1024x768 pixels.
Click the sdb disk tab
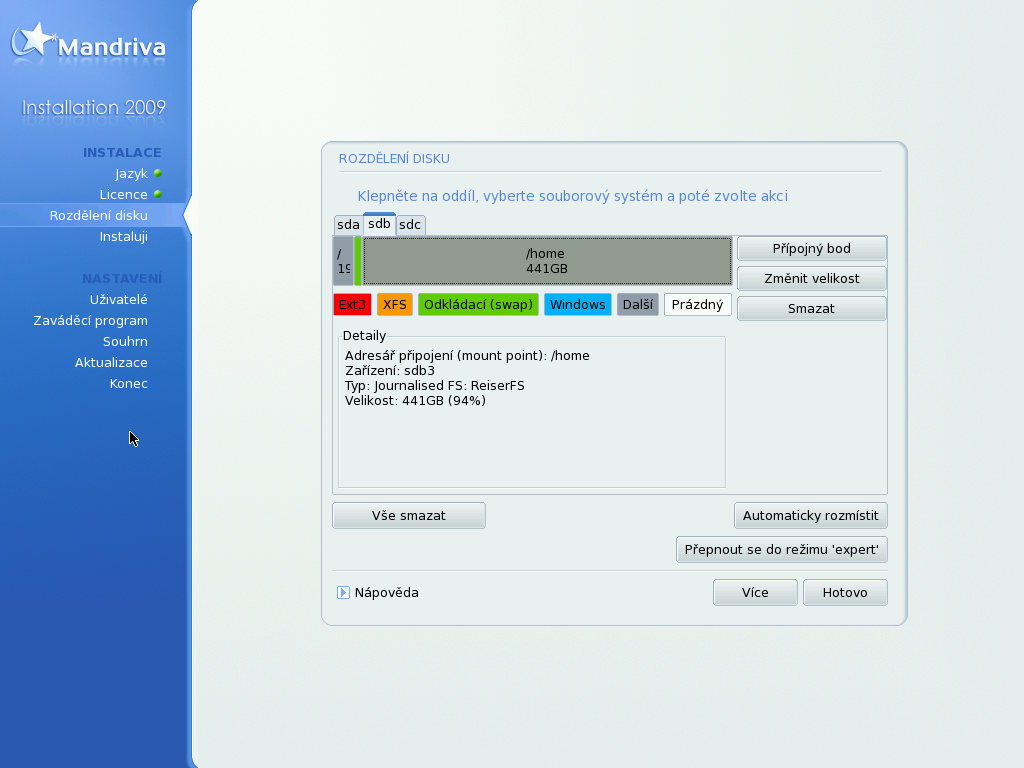point(379,224)
